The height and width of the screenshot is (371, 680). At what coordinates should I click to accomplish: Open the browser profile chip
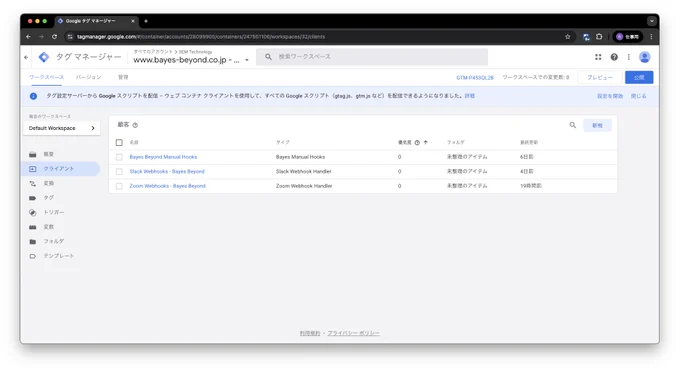pos(628,37)
